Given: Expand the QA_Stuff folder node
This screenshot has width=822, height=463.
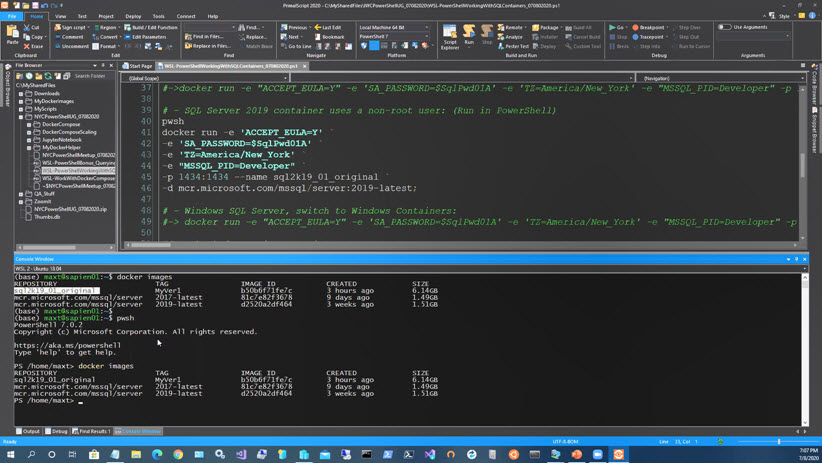Looking at the screenshot, I should point(21,194).
